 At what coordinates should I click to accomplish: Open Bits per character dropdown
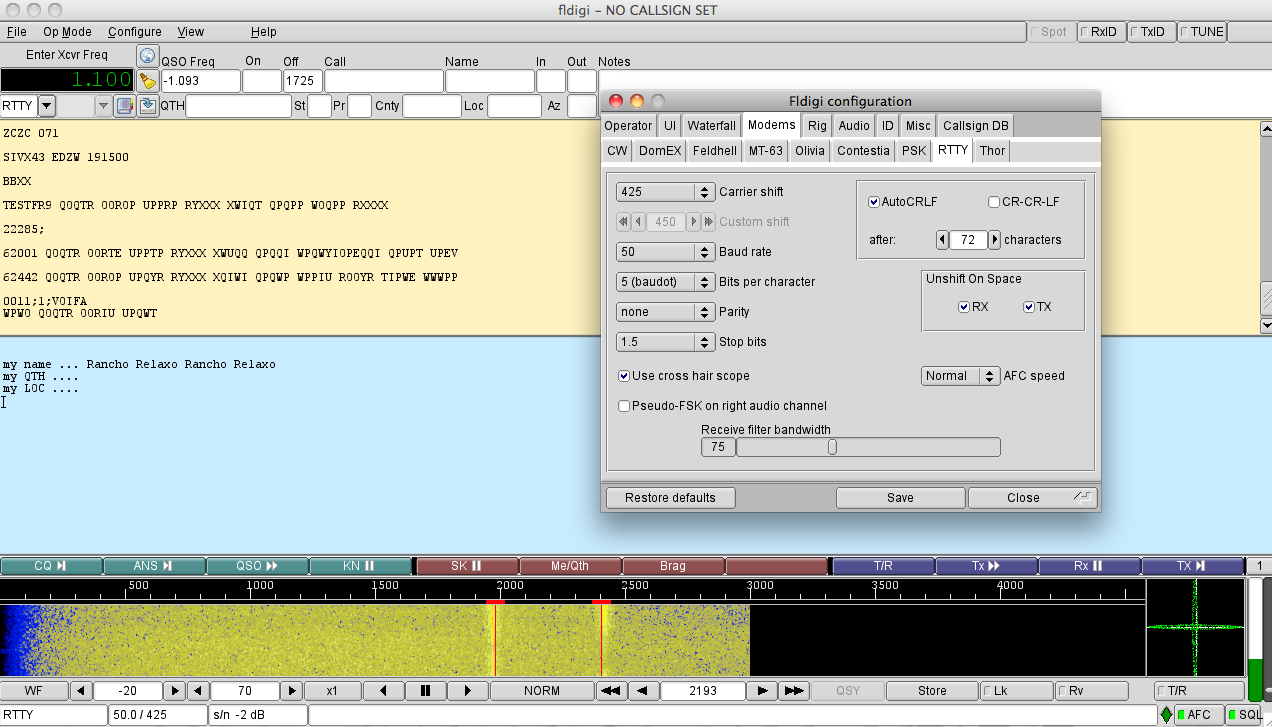coord(666,282)
